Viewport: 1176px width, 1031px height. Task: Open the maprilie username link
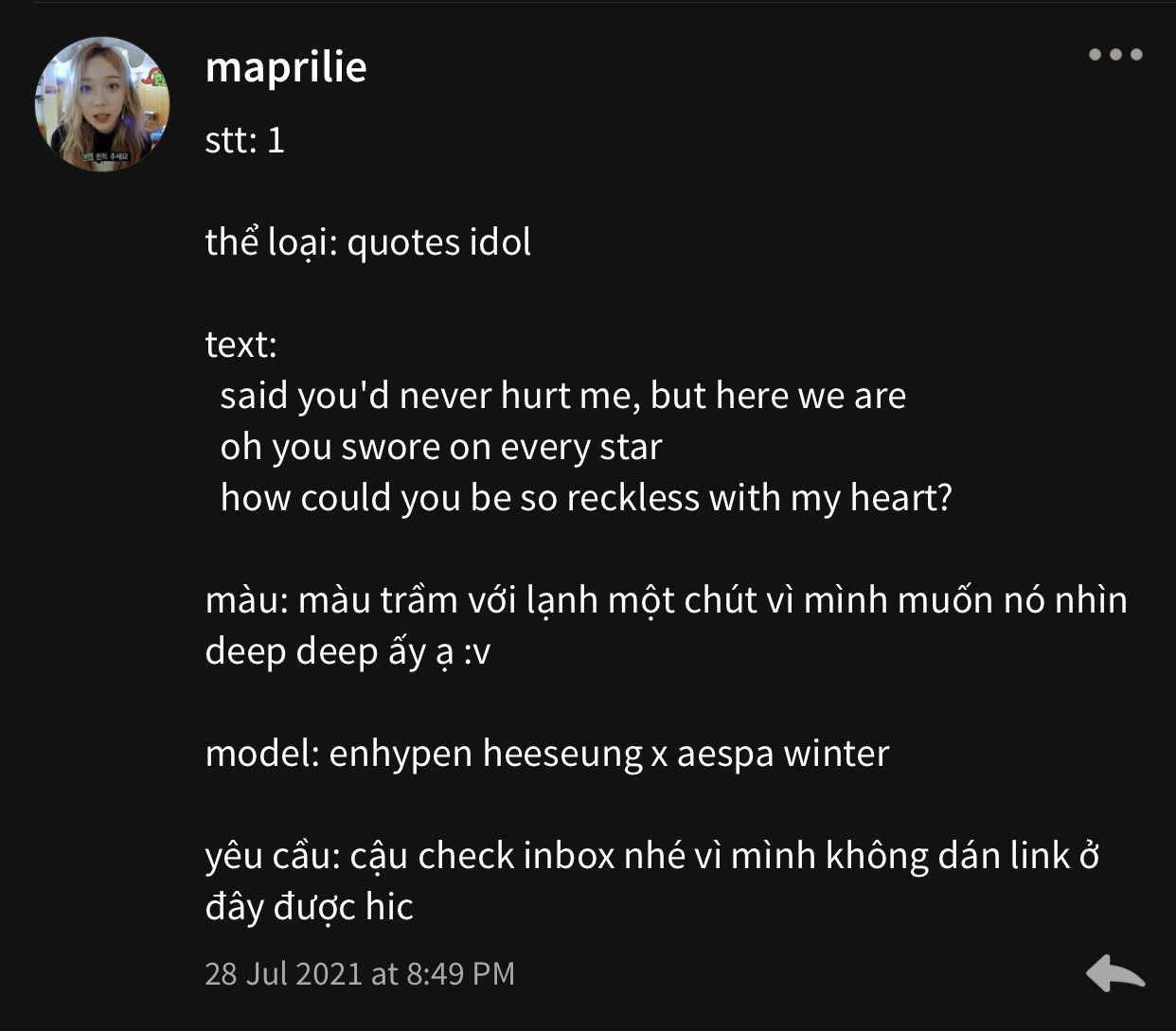point(286,66)
